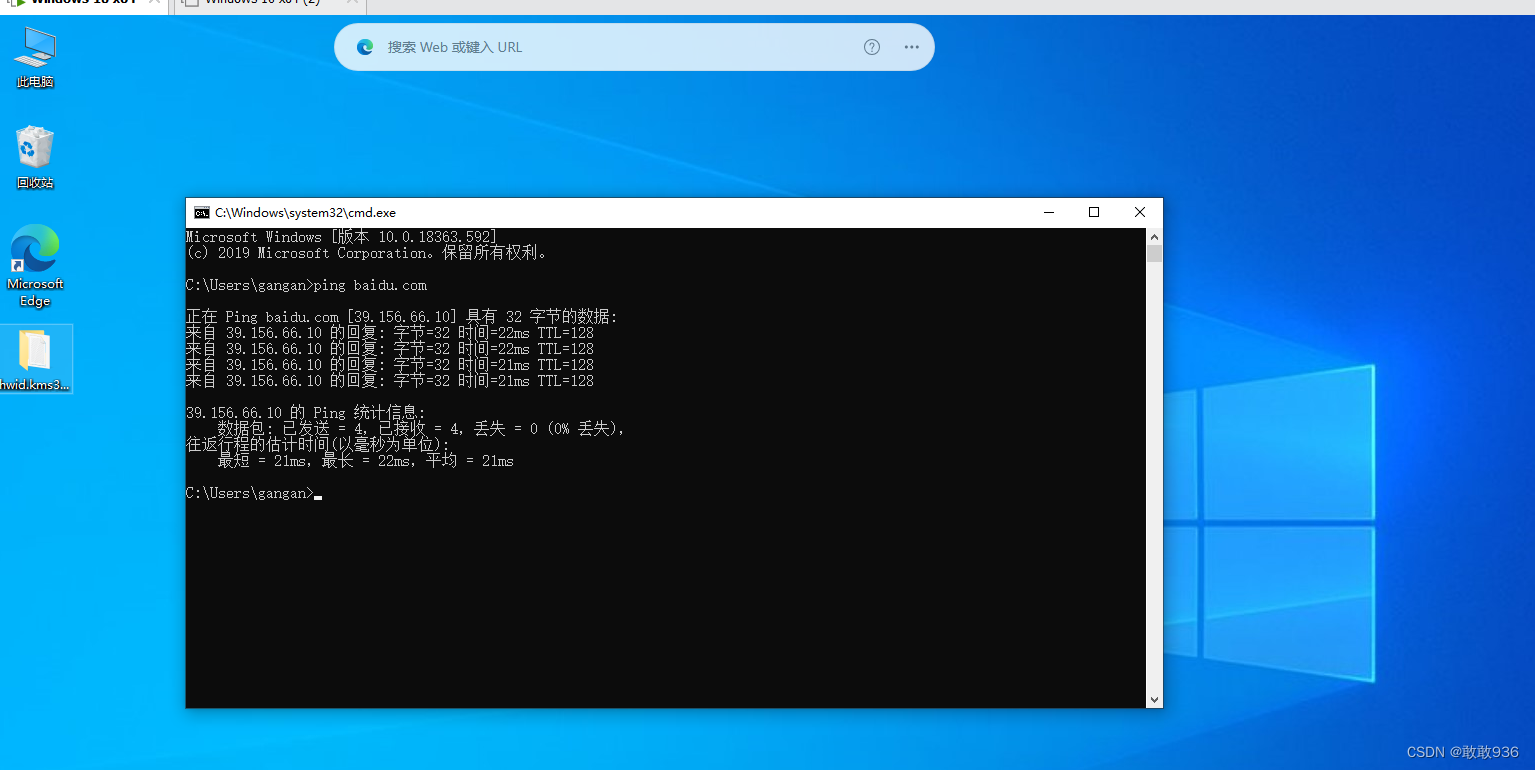Open the three-dots menu in the search bar
The width and height of the screenshot is (1535, 770).
(911, 47)
